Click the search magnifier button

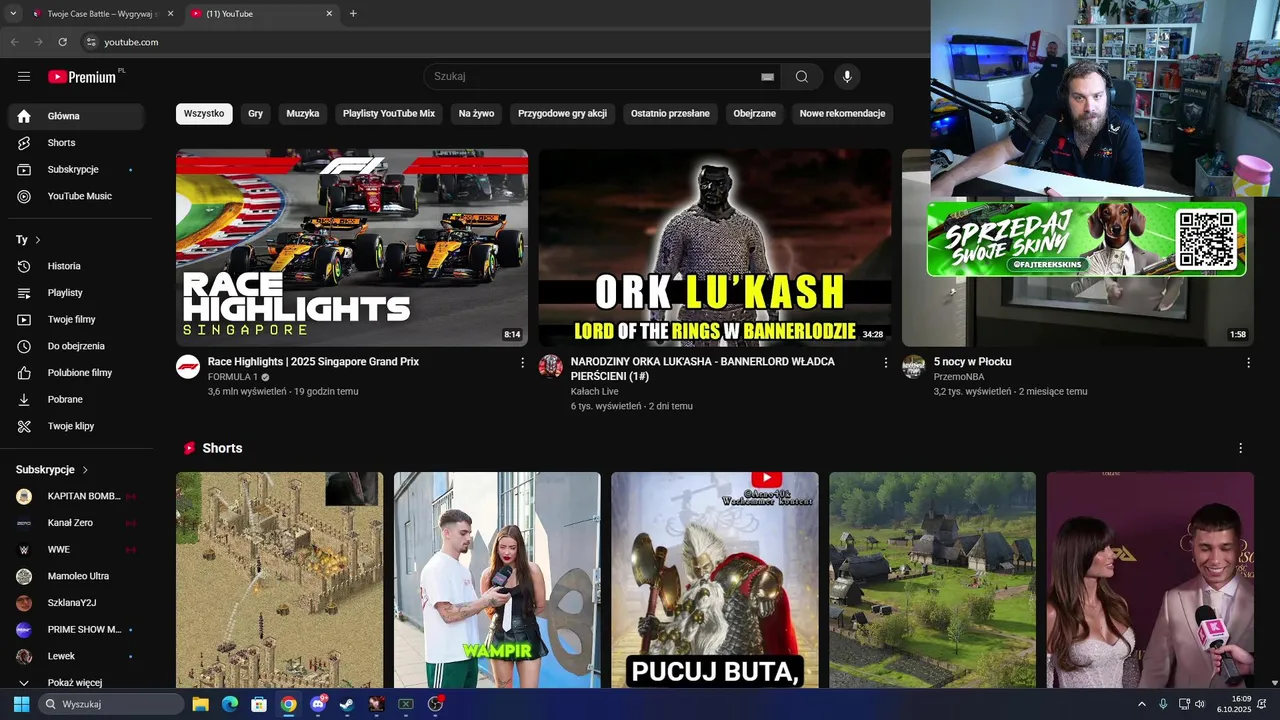click(802, 77)
